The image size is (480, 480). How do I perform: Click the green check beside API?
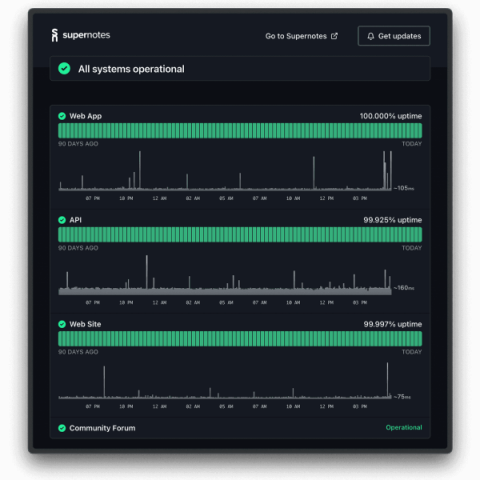click(62, 220)
